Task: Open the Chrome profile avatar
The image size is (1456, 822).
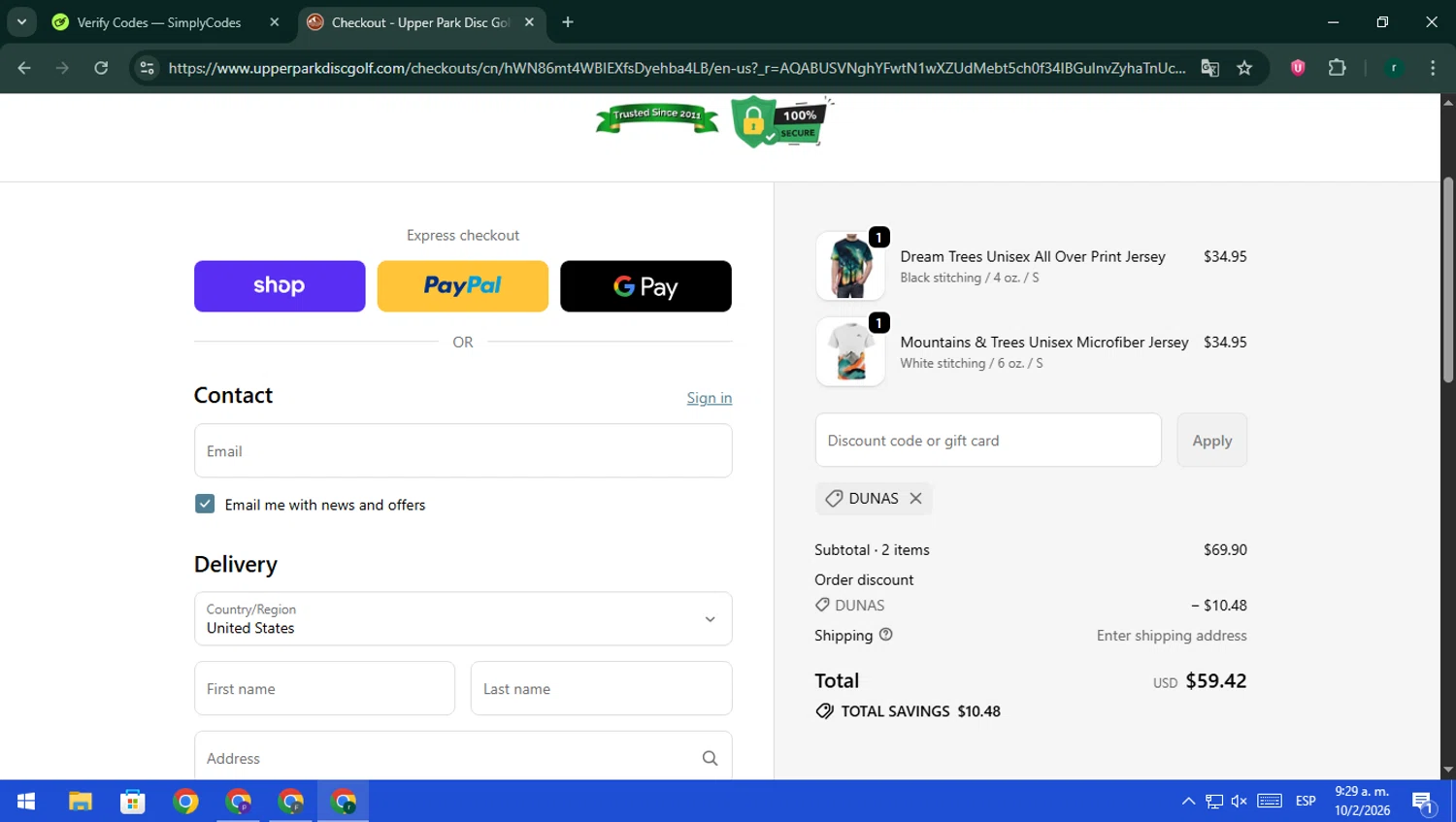Action: 1394,68
